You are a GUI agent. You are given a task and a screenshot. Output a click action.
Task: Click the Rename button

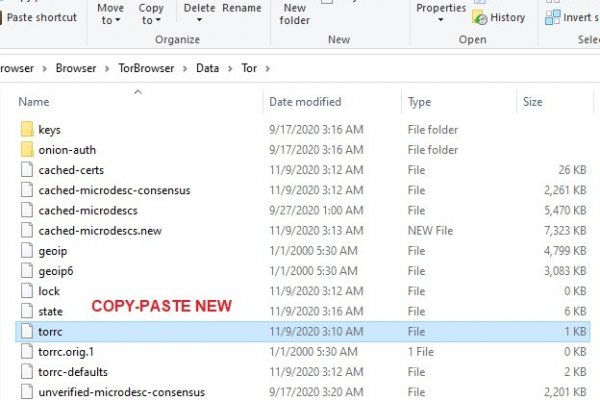pyautogui.click(x=241, y=8)
